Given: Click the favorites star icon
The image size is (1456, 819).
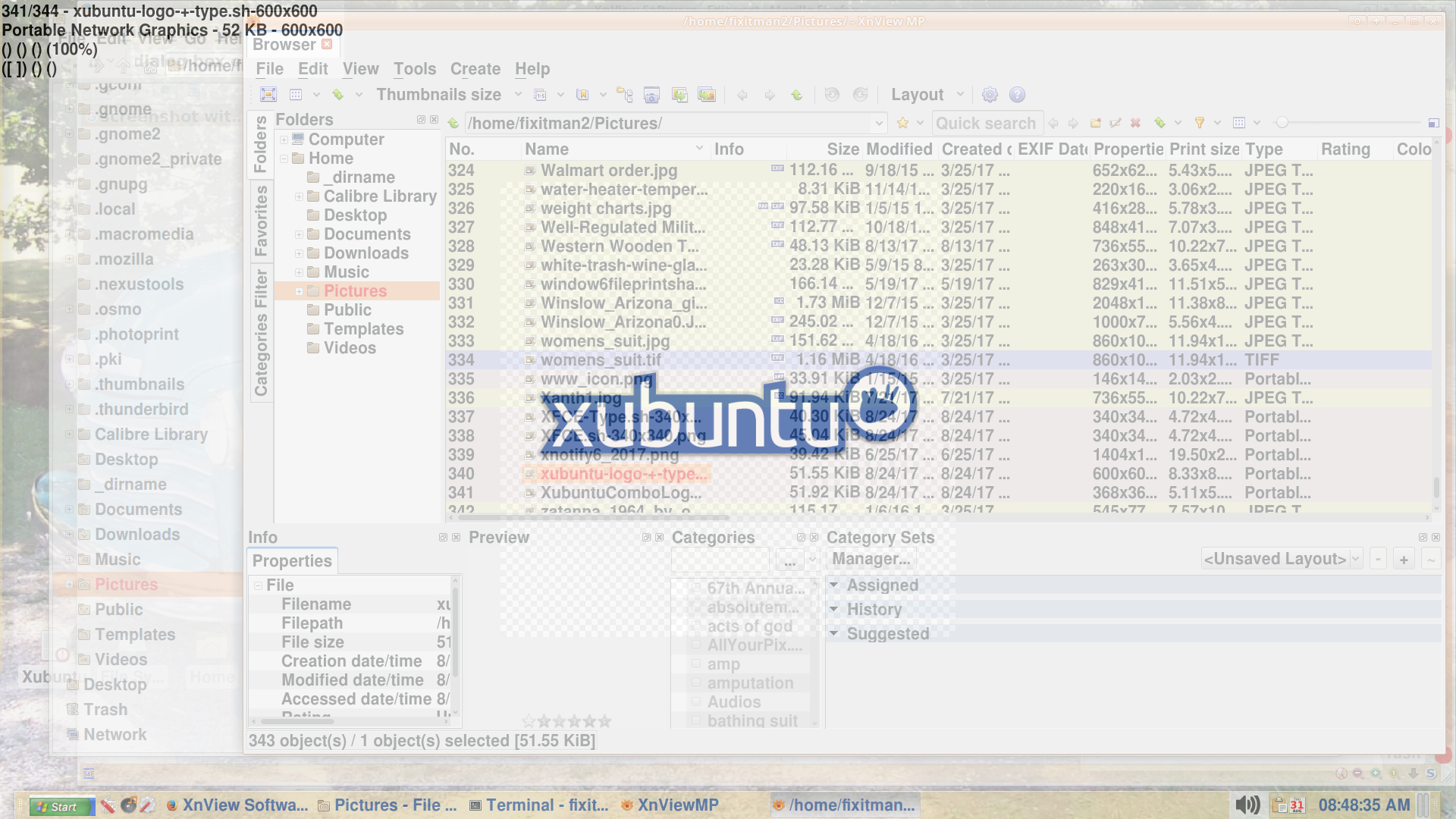Looking at the screenshot, I should [902, 123].
